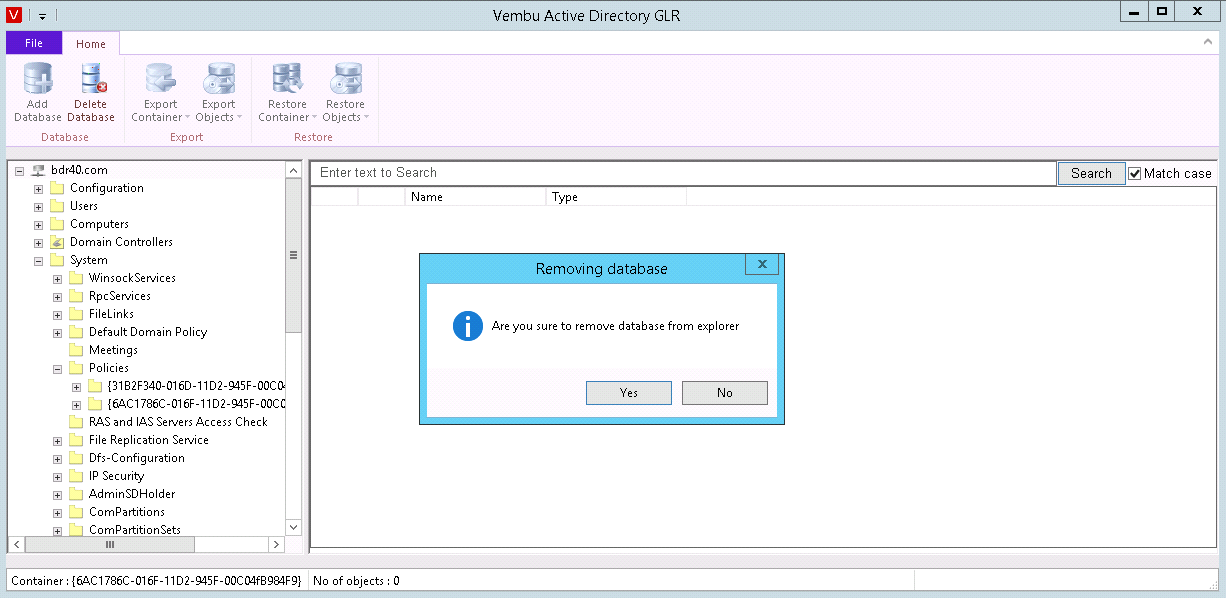Collapse the System tree node
Screen dimensions: 1226x598
point(39,260)
